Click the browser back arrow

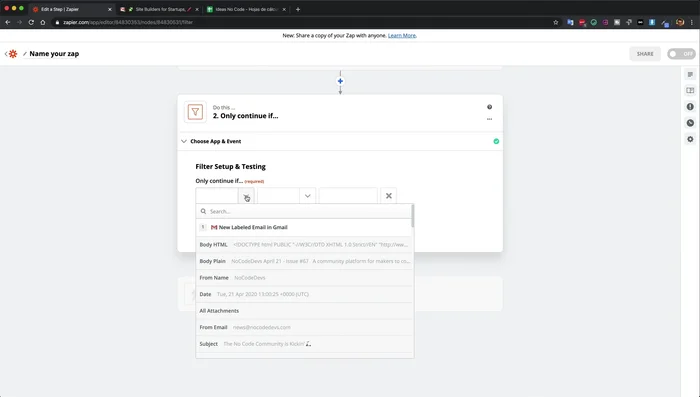[8, 22]
